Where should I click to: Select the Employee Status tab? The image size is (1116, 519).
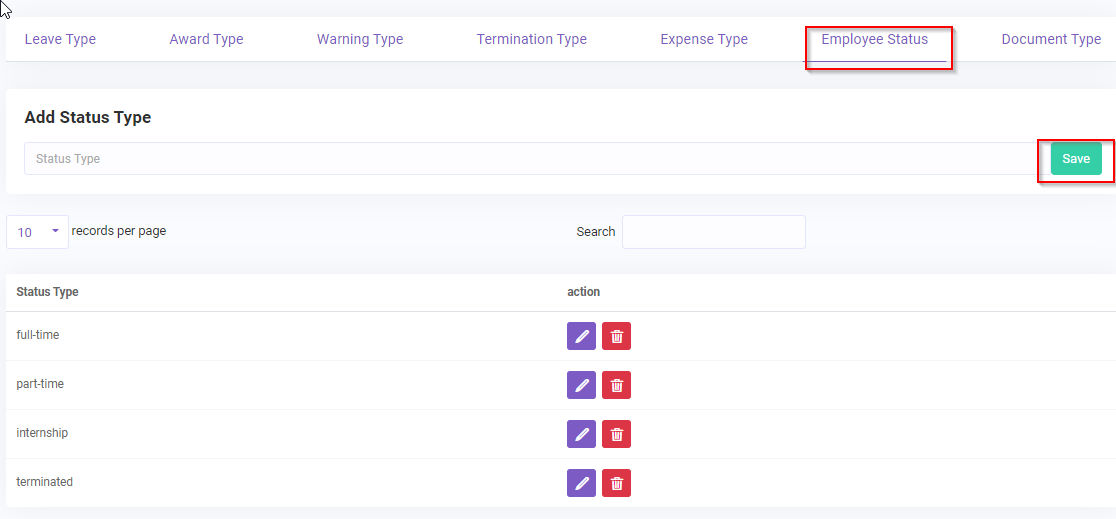[874, 40]
